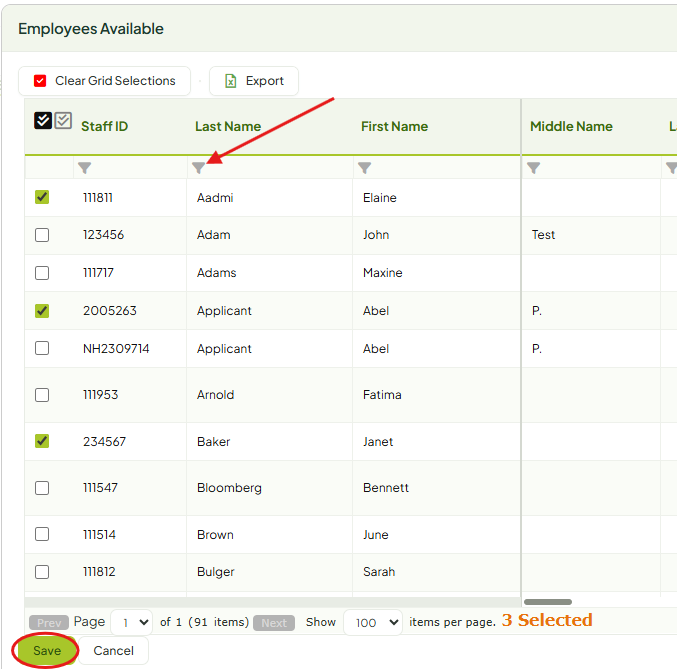This screenshot has width=677, height=670.
Task: Click the Middle Name cell Test
Action: 543,235
